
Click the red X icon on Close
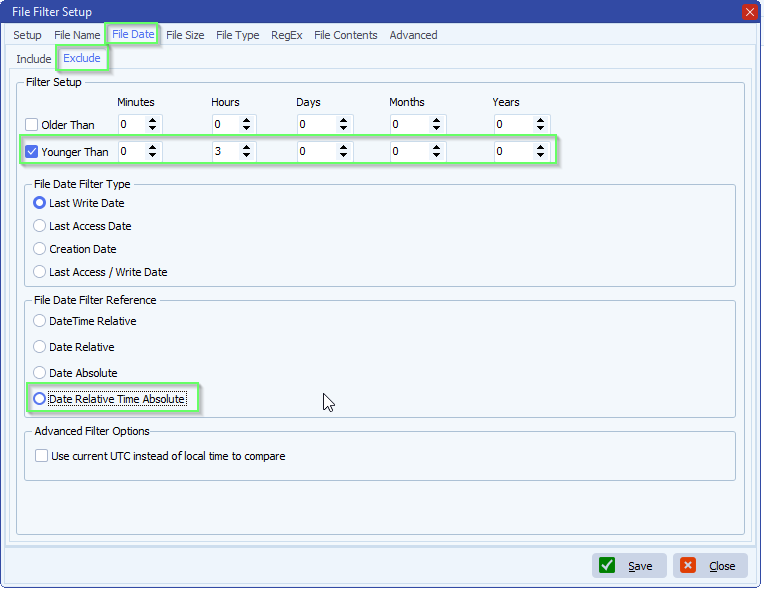tap(688, 566)
